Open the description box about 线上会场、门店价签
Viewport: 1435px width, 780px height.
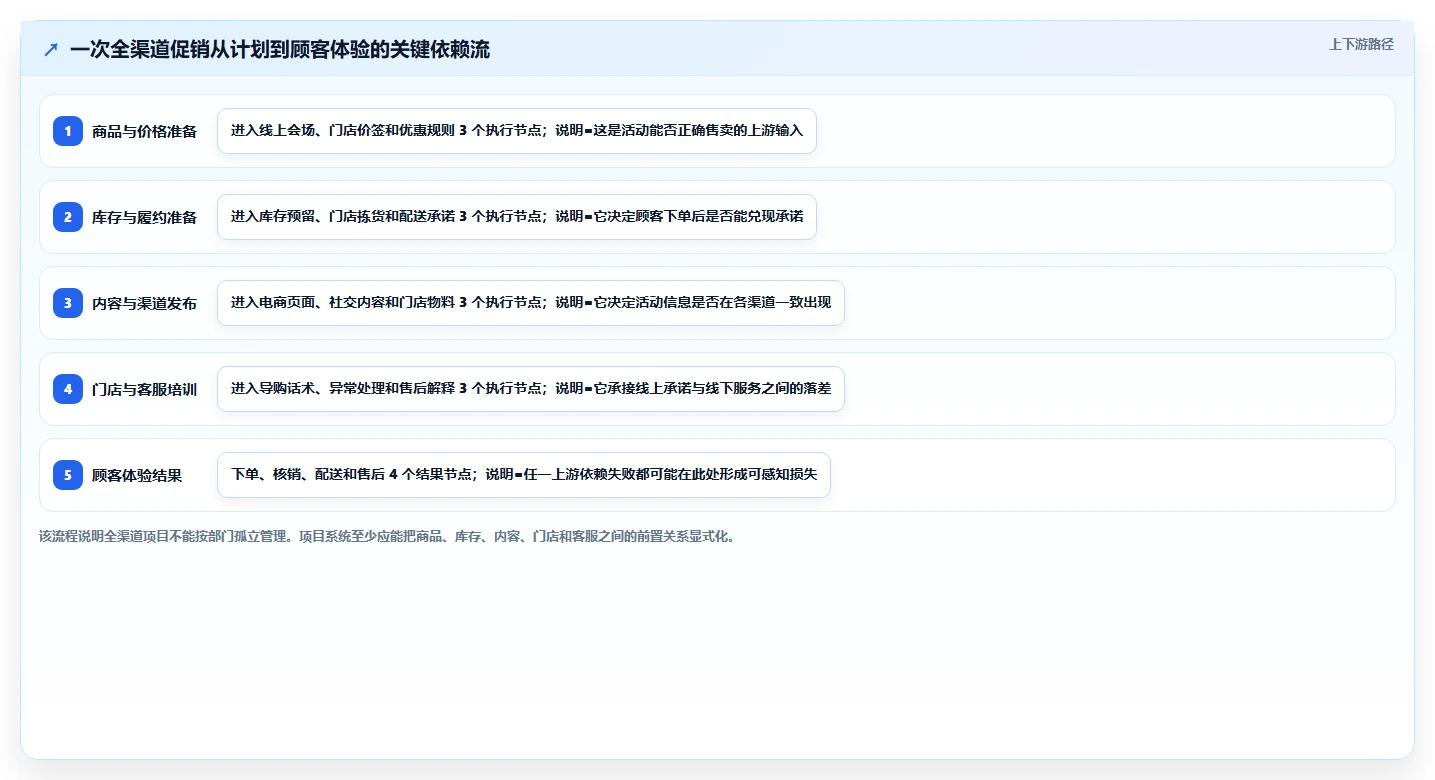517,131
